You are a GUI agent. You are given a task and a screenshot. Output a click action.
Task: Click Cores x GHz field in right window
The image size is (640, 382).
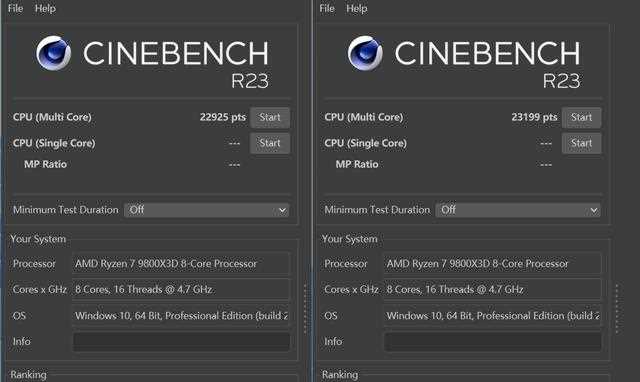coord(493,289)
